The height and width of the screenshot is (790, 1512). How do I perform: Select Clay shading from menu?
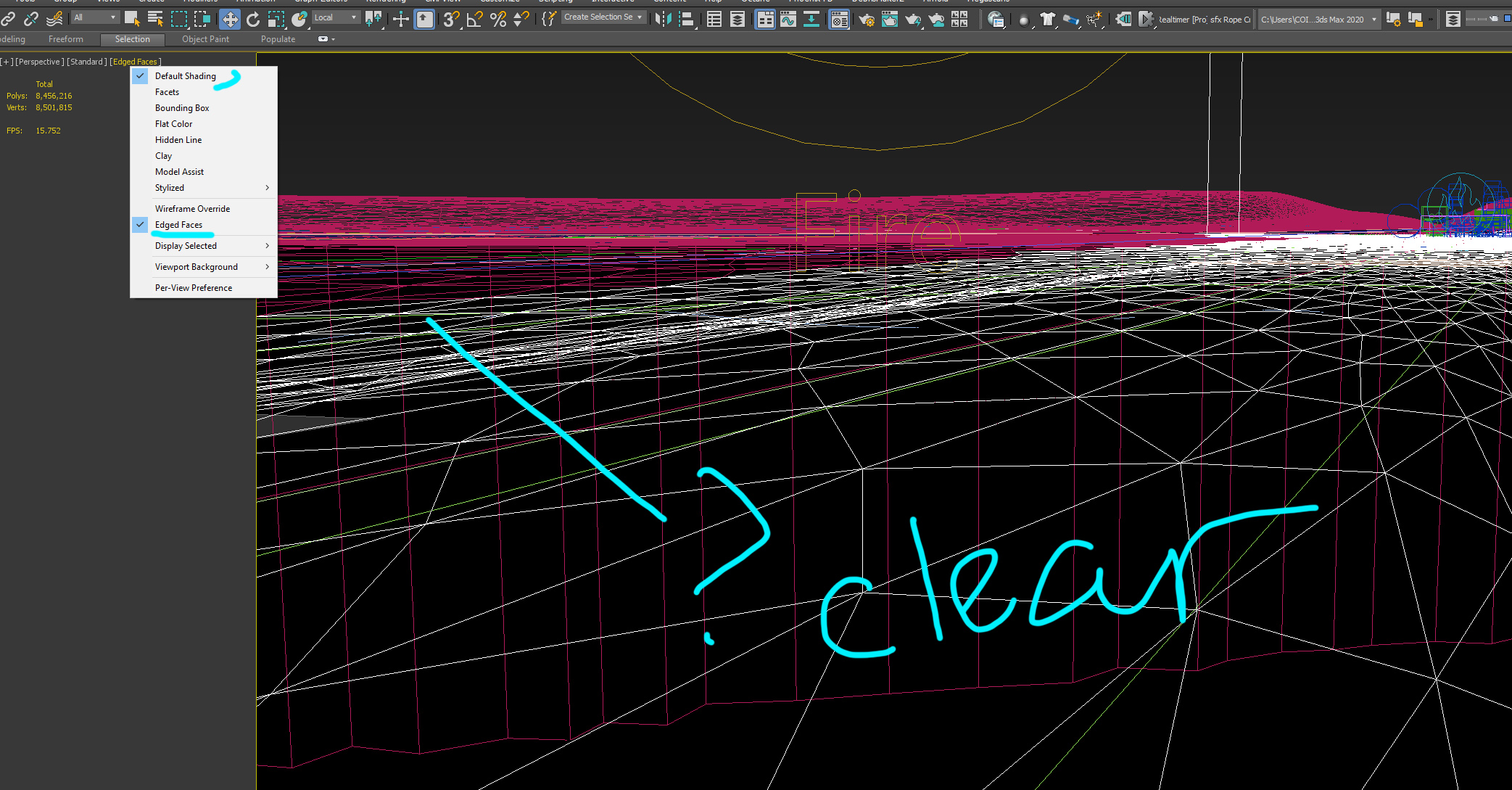tap(163, 156)
